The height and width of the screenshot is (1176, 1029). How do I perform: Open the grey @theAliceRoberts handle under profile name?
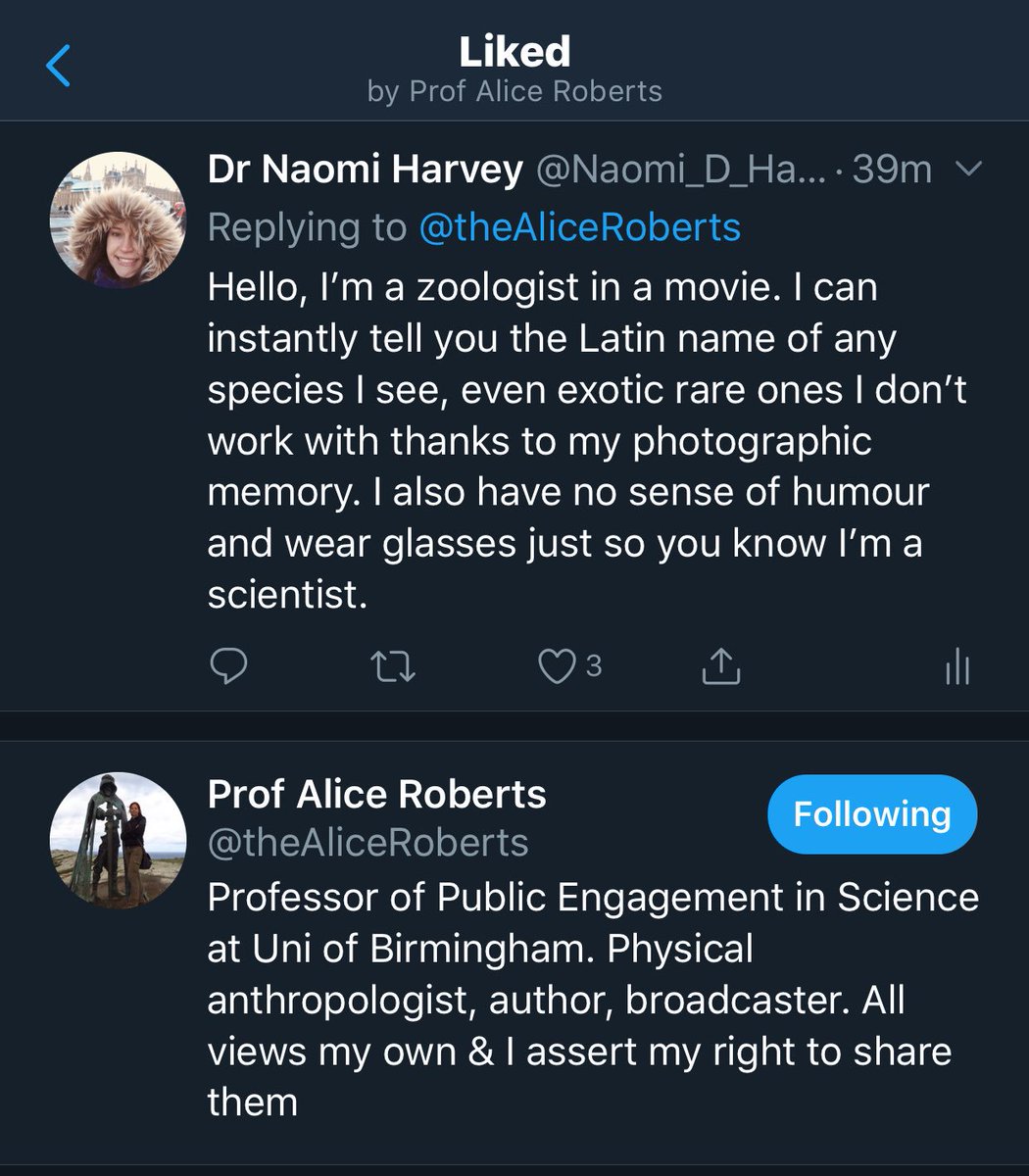point(368,843)
